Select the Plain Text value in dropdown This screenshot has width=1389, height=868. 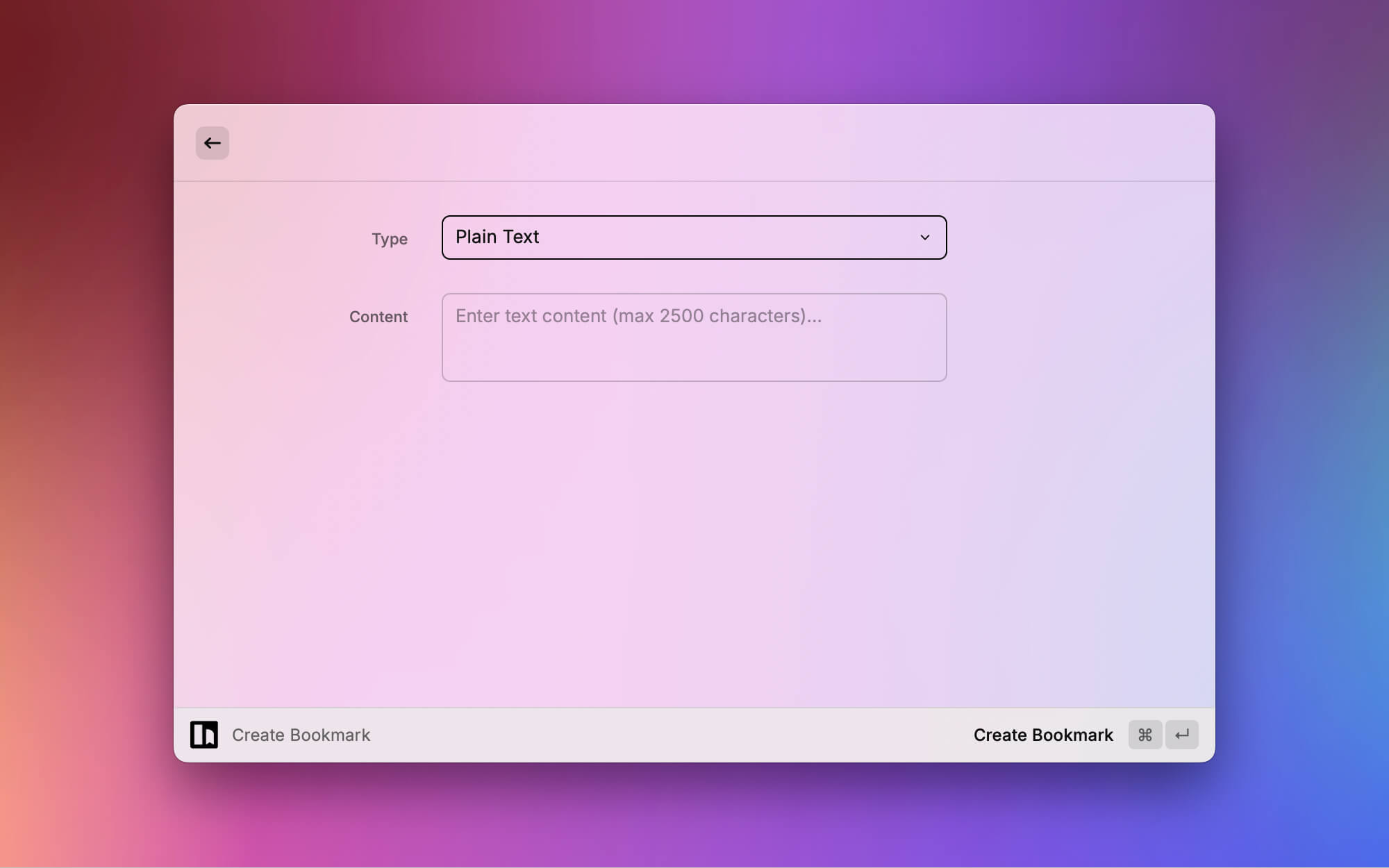click(x=497, y=237)
